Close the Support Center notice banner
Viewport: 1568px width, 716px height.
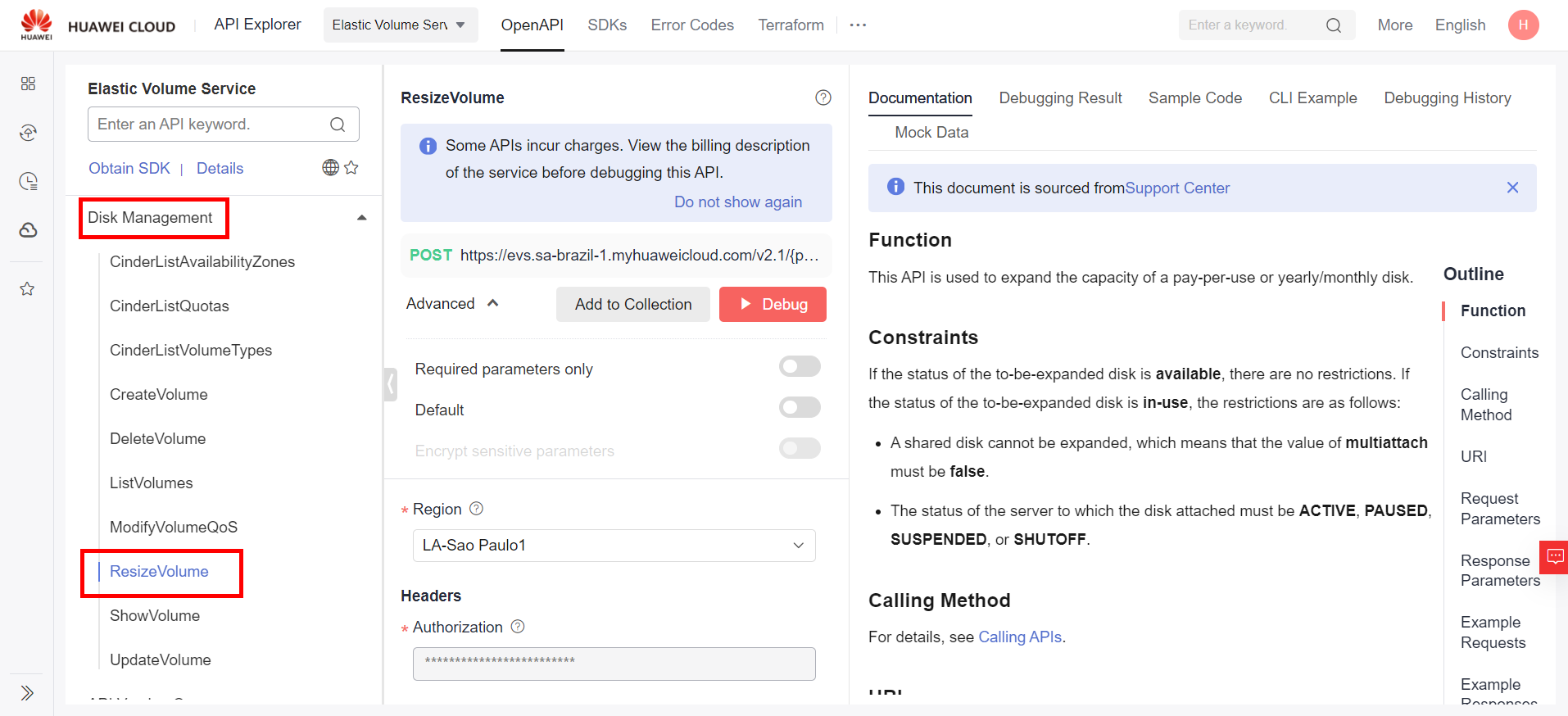[x=1511, y=188]
